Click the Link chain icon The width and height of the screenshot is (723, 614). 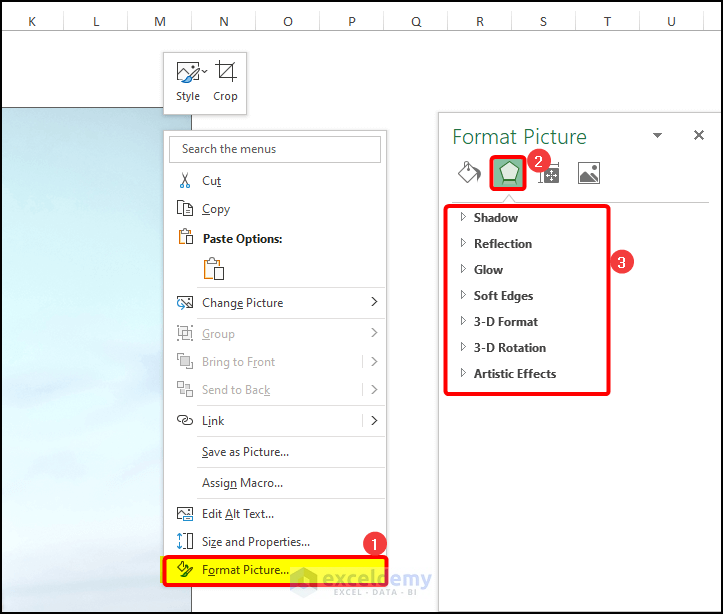pos(185,420)
